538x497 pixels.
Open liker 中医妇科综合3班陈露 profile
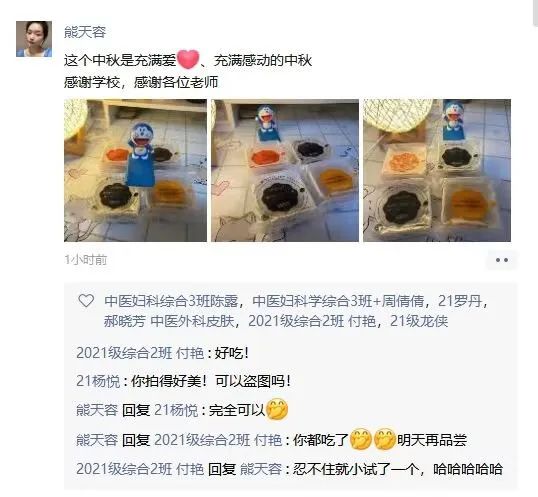(171, 301)
